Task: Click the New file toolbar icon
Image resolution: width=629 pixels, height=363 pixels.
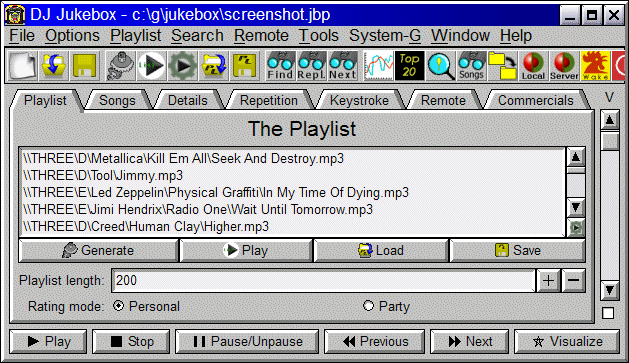Action: point(23,66)
